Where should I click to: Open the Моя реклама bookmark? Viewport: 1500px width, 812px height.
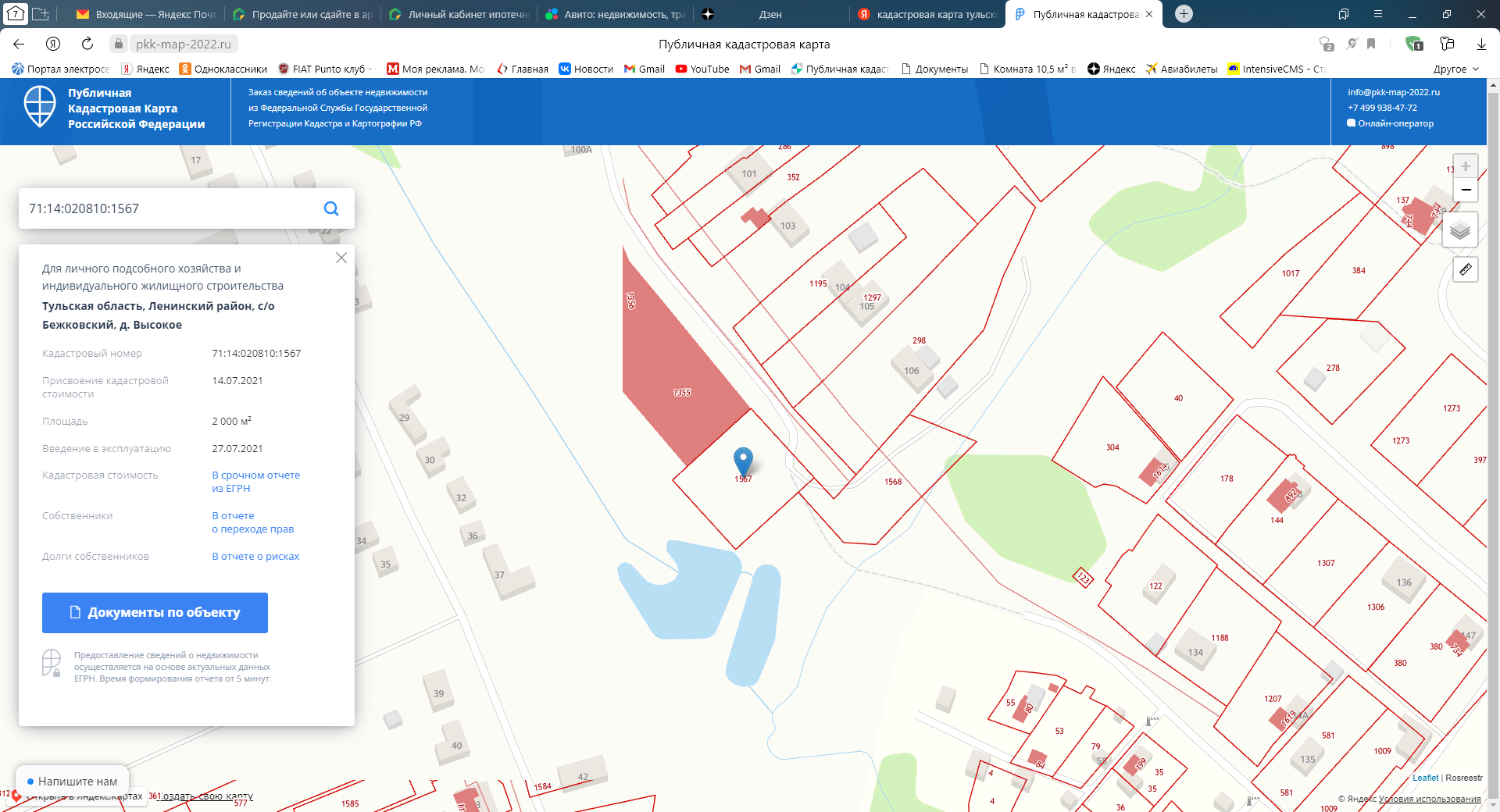pyautogui.click(x=435, y=69)
